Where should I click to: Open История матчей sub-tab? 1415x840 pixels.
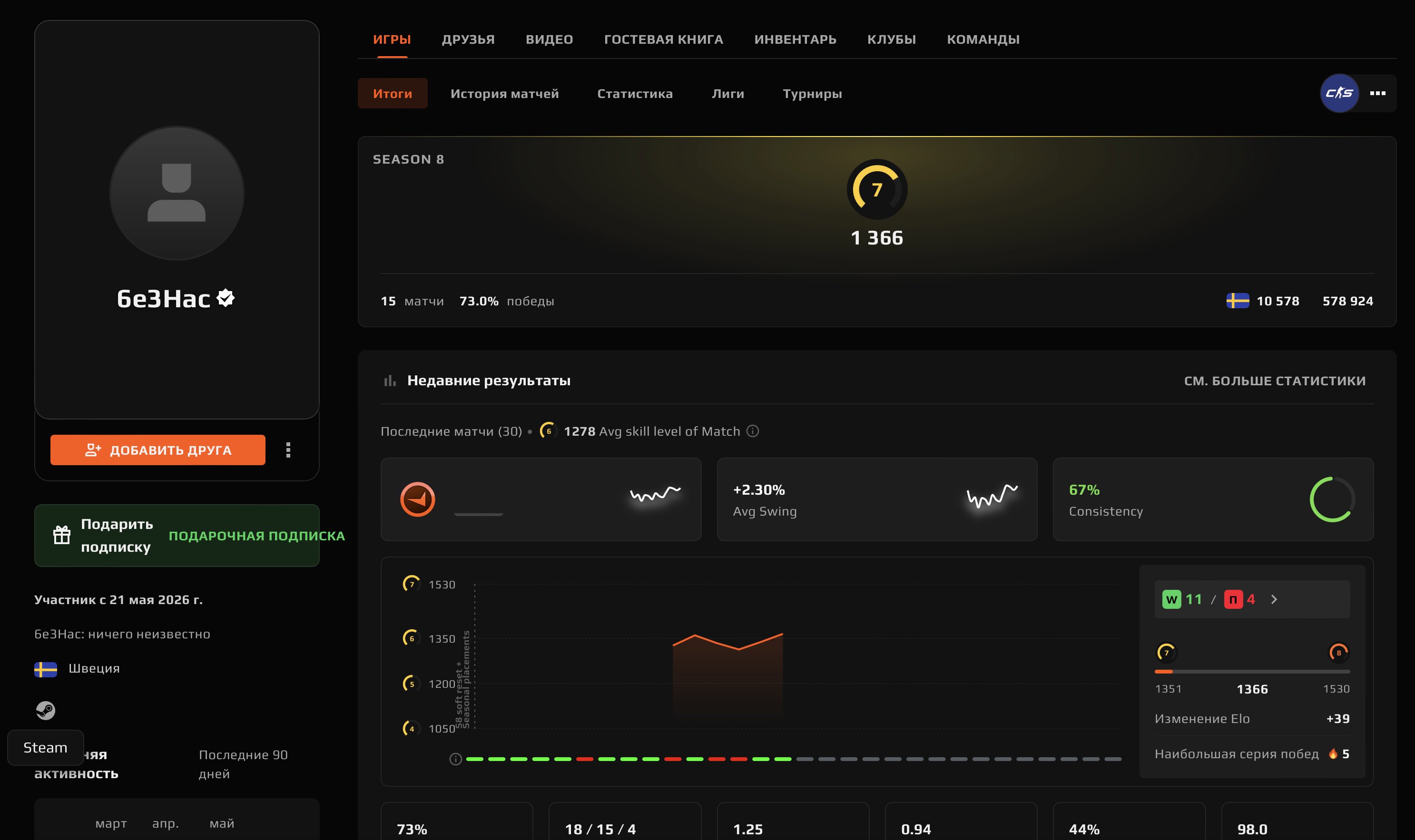click(x=504, y=93)
